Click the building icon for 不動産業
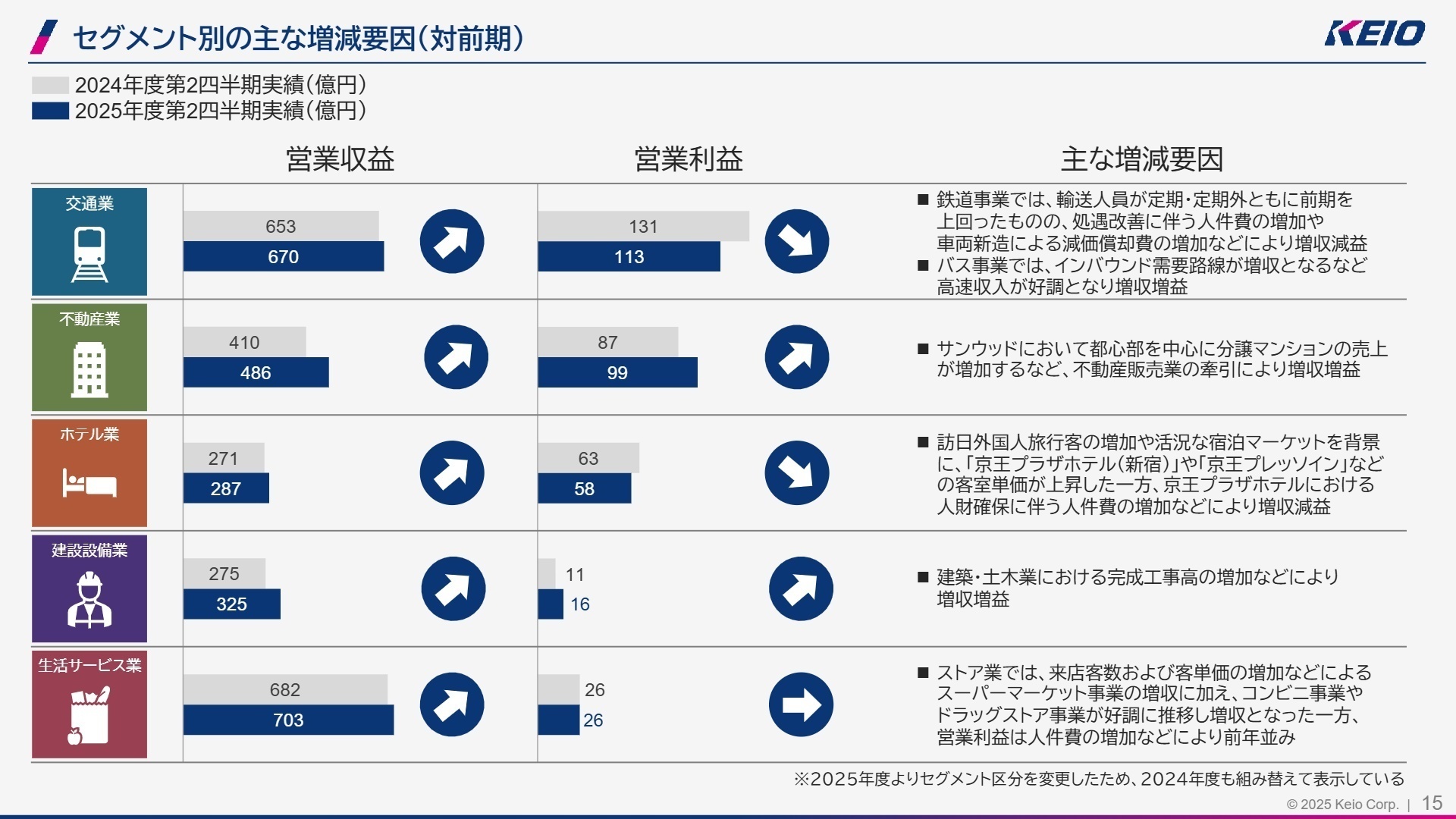 click(89, 368)
